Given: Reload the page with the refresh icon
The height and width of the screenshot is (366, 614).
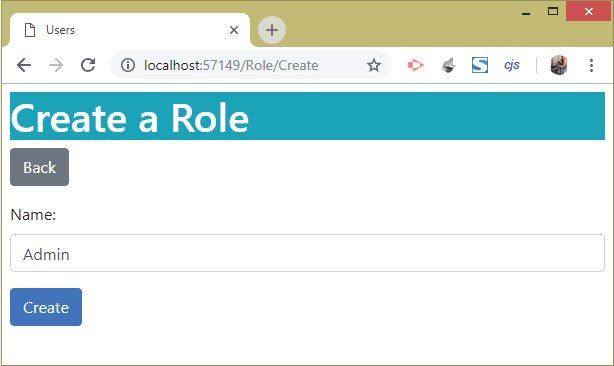Looking at the screenshot, I should point(88,65).
